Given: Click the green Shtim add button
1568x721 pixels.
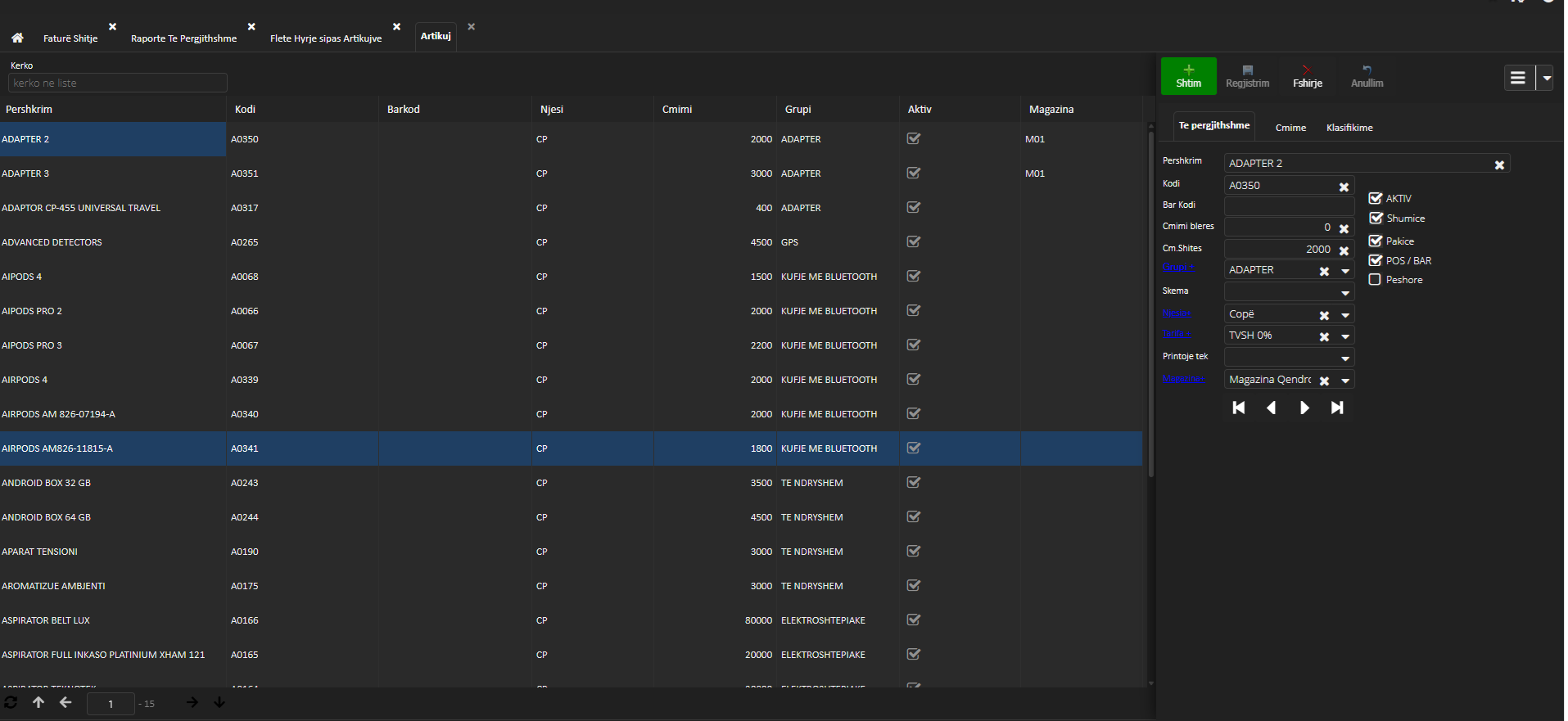Looking at the screenshot, I should click(x=1188, y=76).
